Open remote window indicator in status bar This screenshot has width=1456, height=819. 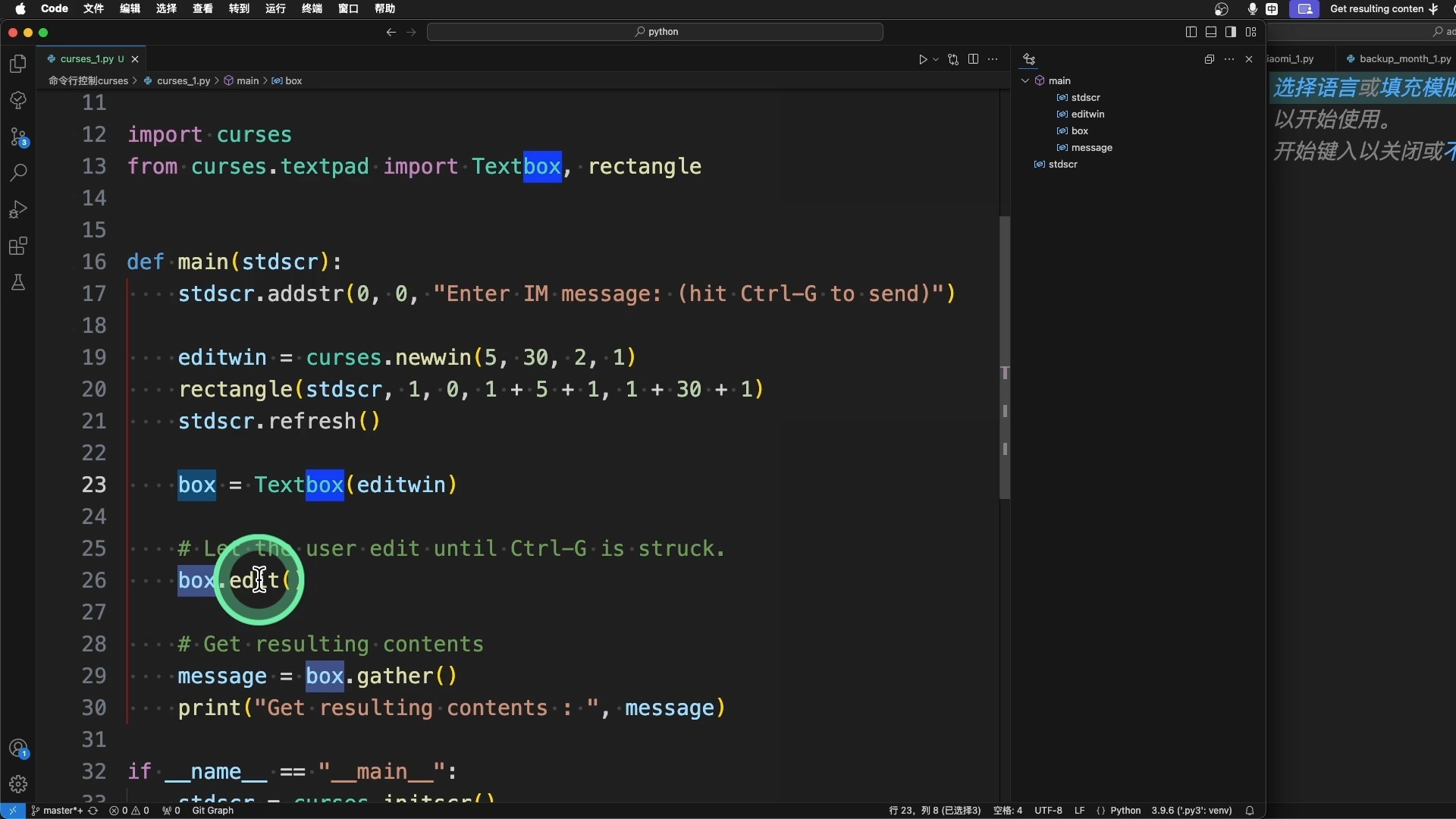click(13, 811)
